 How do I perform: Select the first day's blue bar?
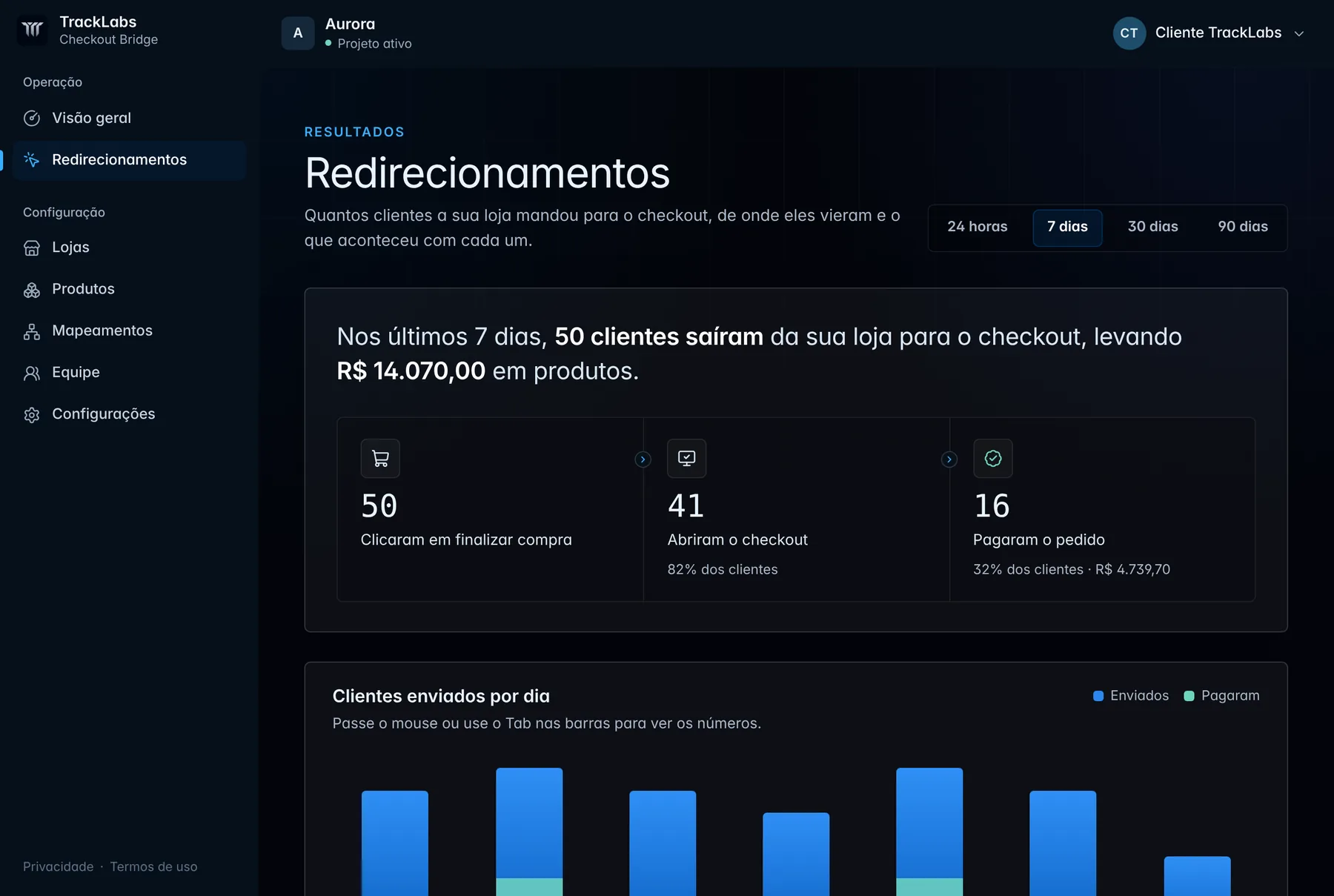coord(395,843)
